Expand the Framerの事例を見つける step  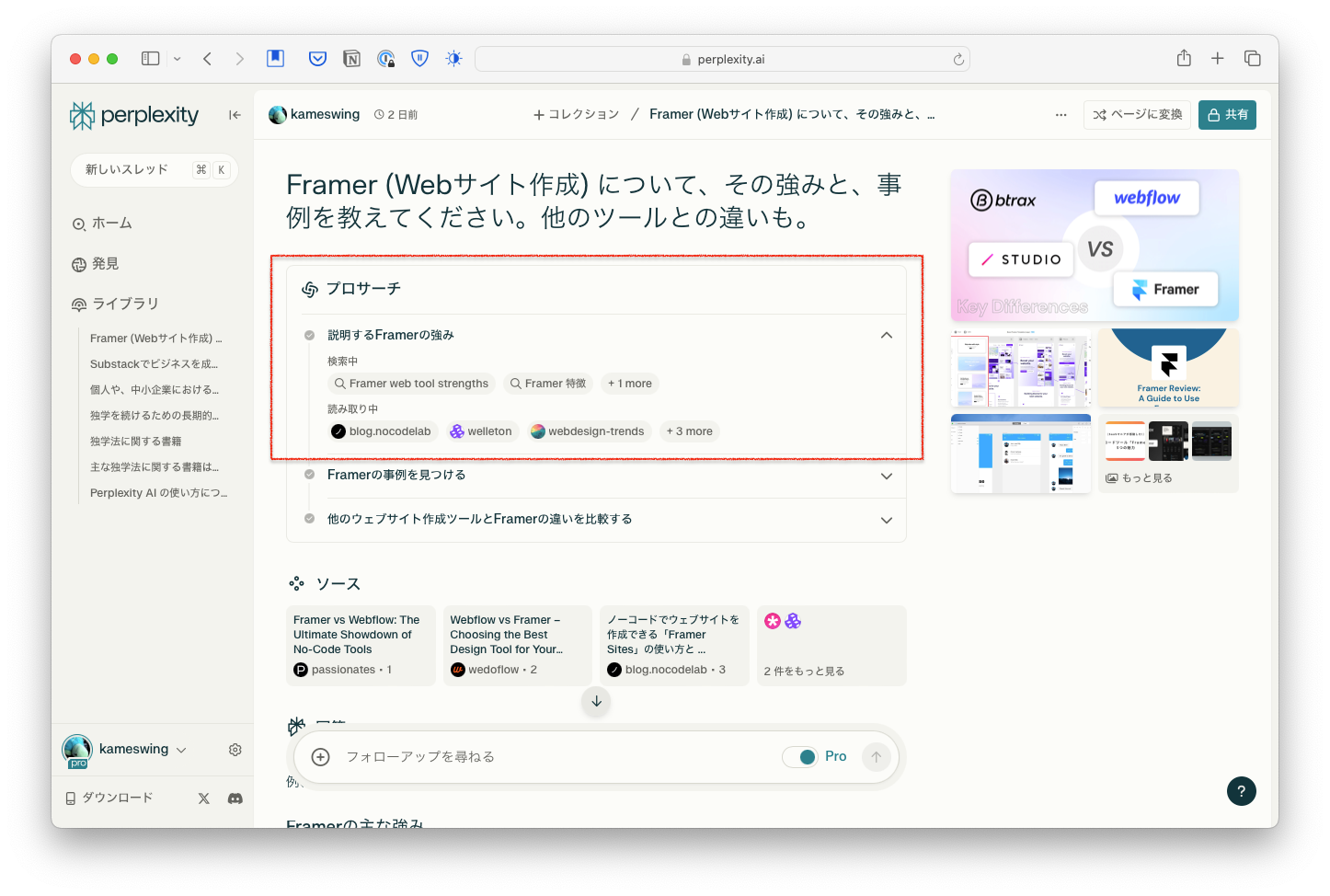887,476
